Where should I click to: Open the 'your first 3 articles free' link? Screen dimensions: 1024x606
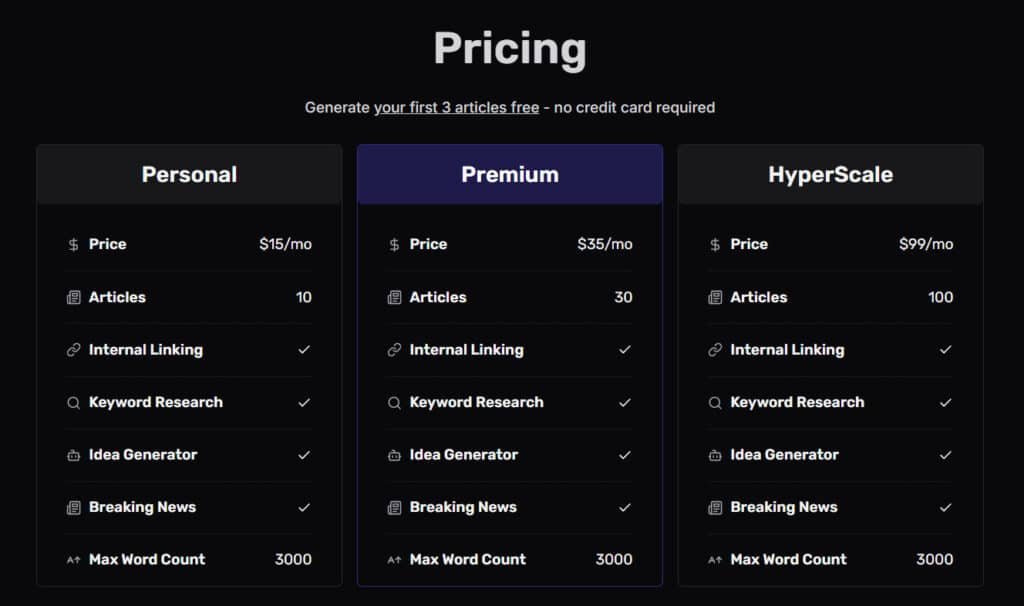tap(456, 108)
